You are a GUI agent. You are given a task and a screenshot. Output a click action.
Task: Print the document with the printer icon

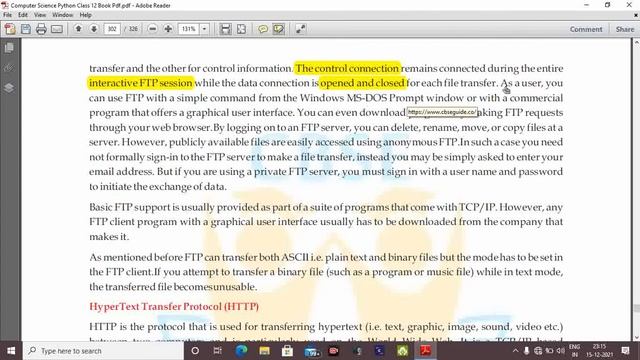point(41,29)
